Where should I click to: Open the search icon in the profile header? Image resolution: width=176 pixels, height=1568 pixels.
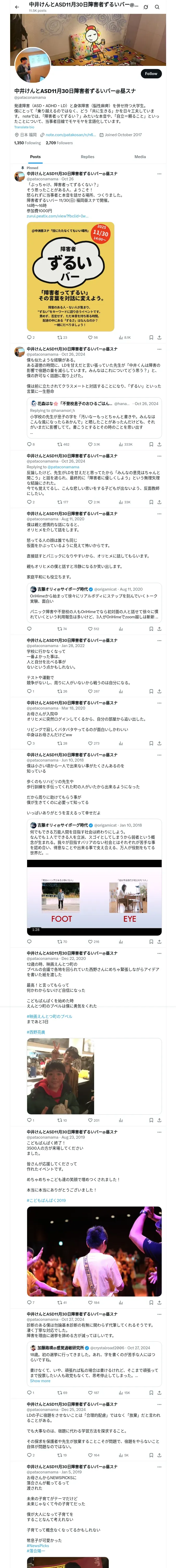click(x=157, y=7)
